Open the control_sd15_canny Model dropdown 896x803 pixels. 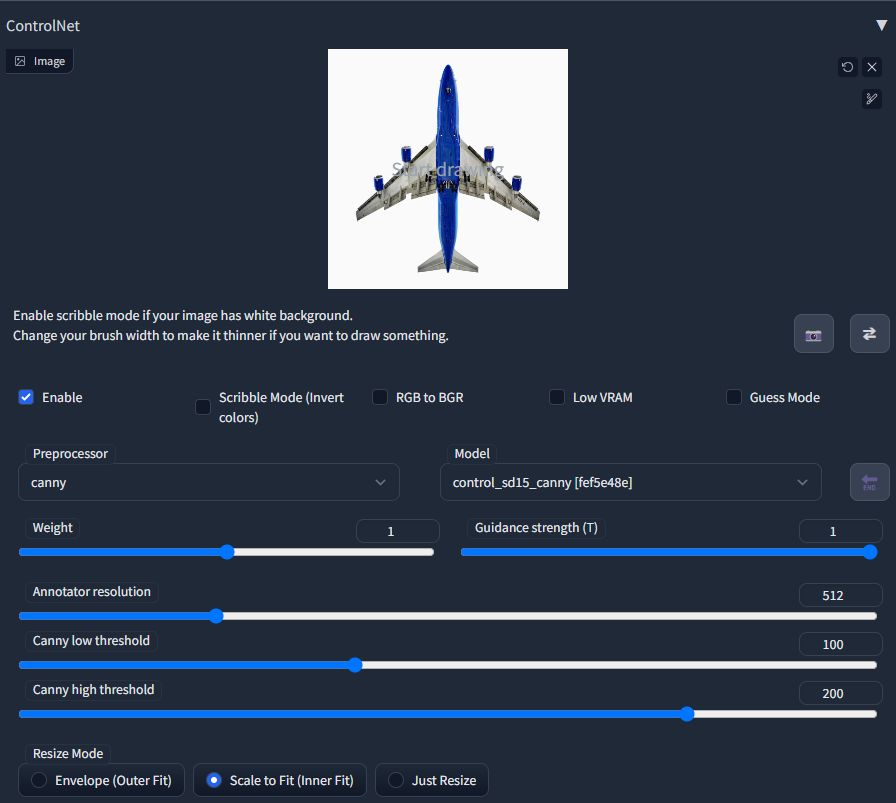point(630,481)
